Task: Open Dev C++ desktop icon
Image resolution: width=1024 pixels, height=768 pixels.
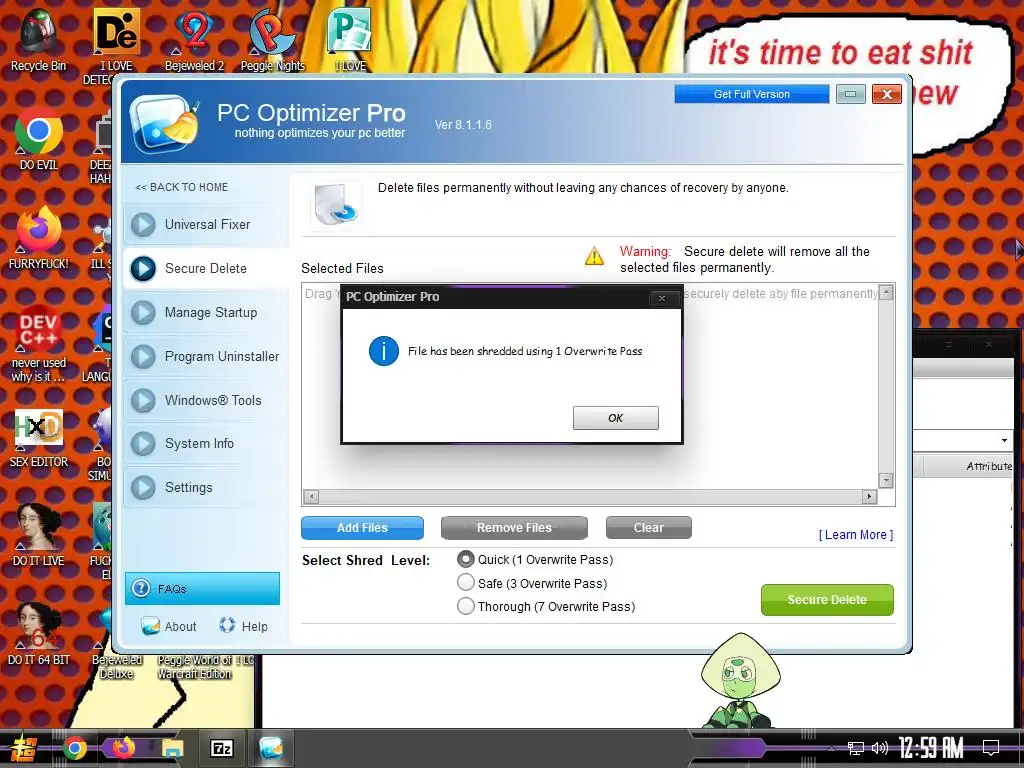Action: pyautogui.click(x=39, y=343)
